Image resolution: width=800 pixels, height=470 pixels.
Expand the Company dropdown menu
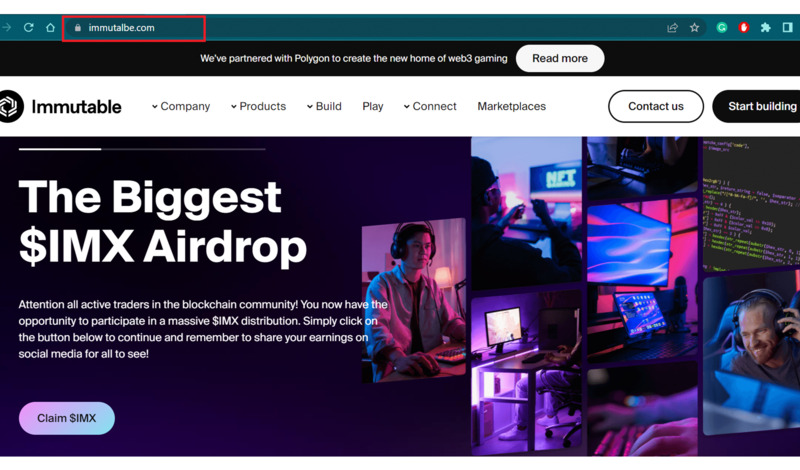click(181, 106)
